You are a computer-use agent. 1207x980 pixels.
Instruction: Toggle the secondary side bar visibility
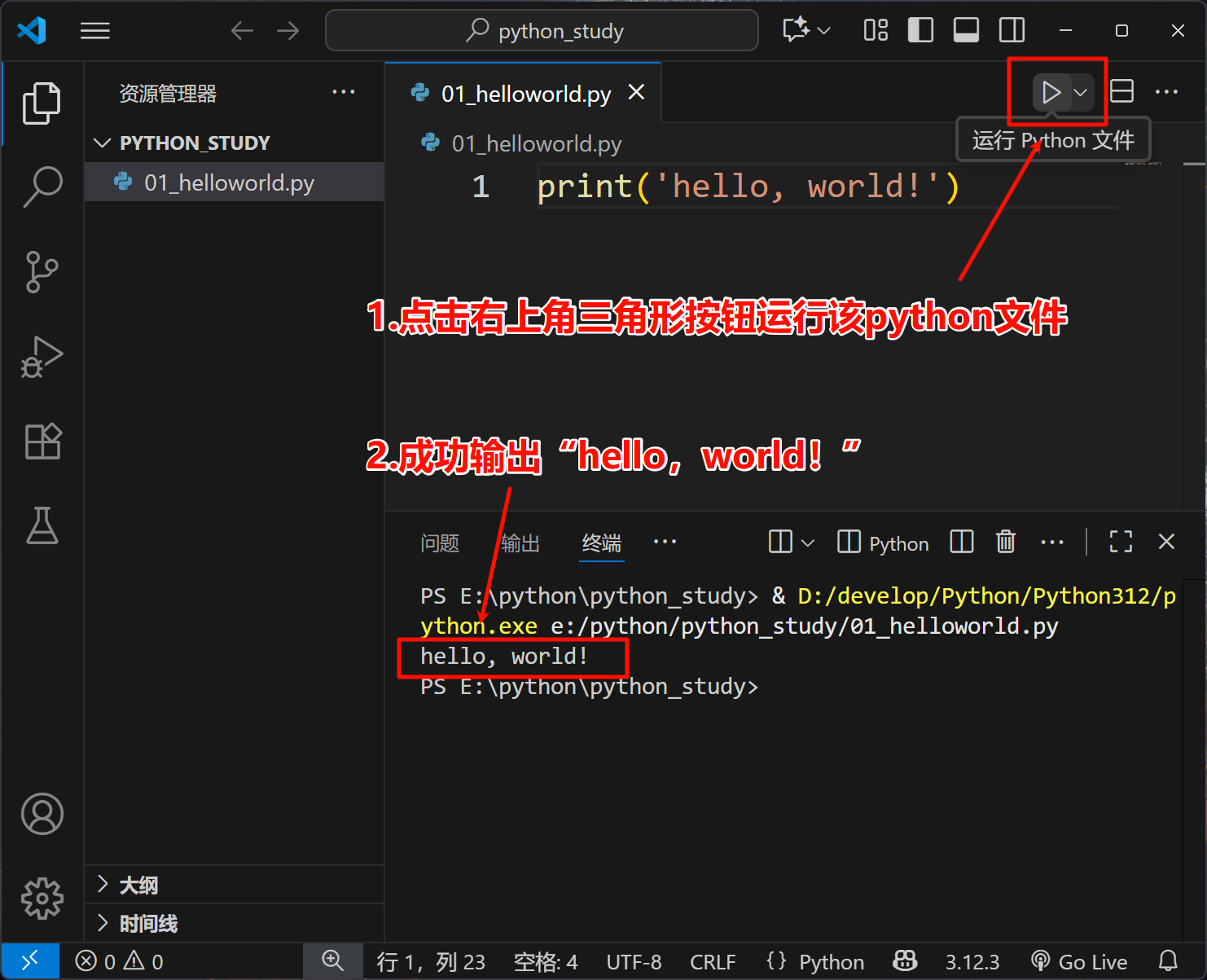[x=1012, y=31]
